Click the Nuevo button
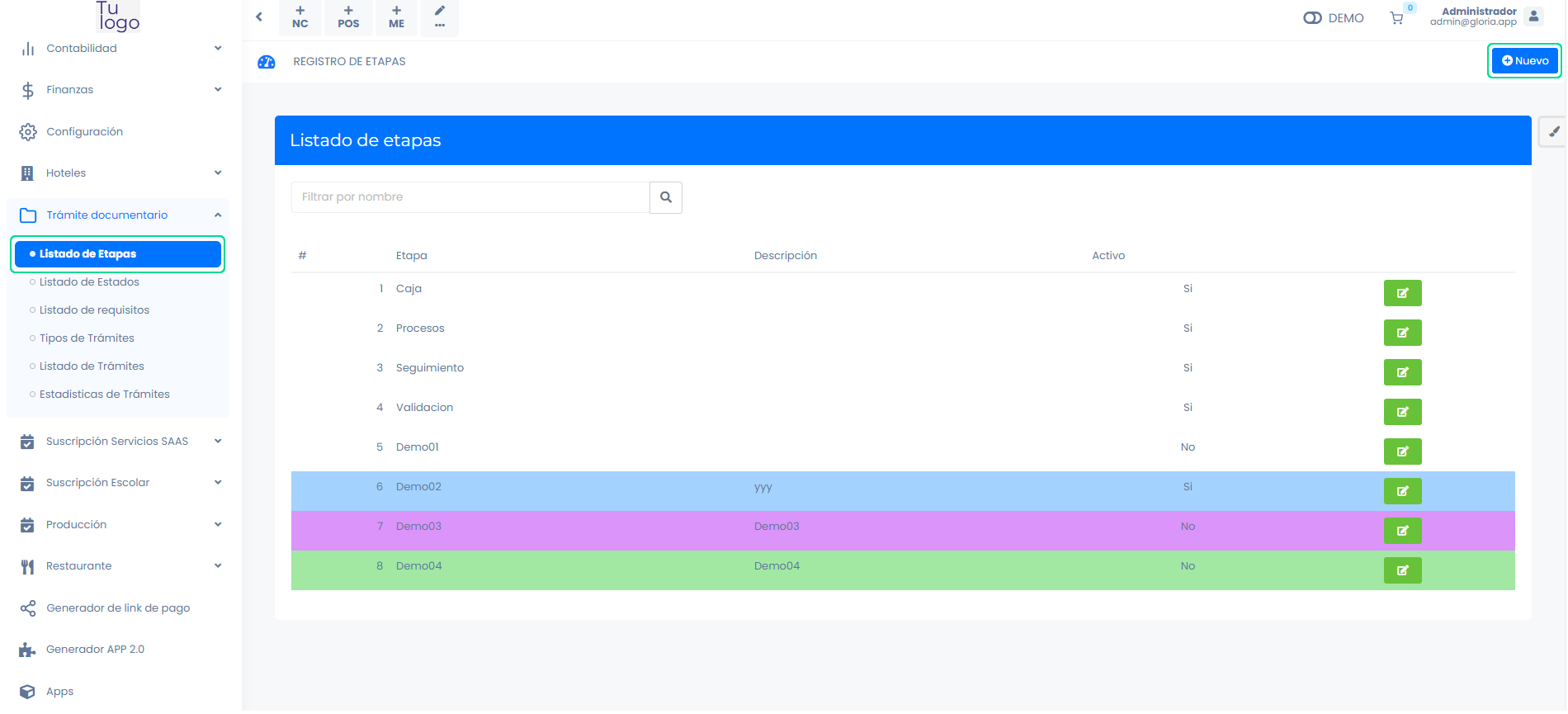 1524,61
